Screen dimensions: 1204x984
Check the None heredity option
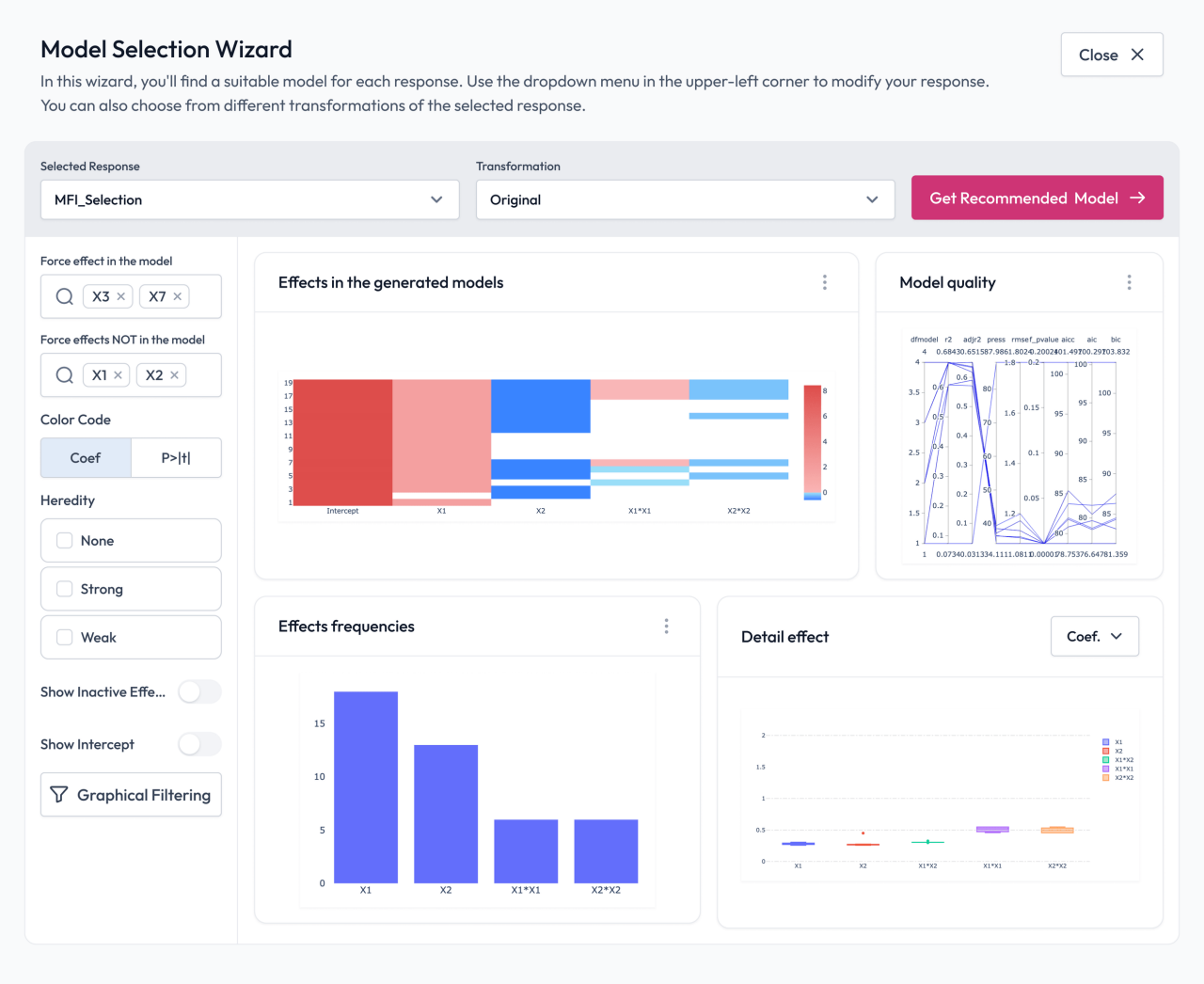coord(64,540)
